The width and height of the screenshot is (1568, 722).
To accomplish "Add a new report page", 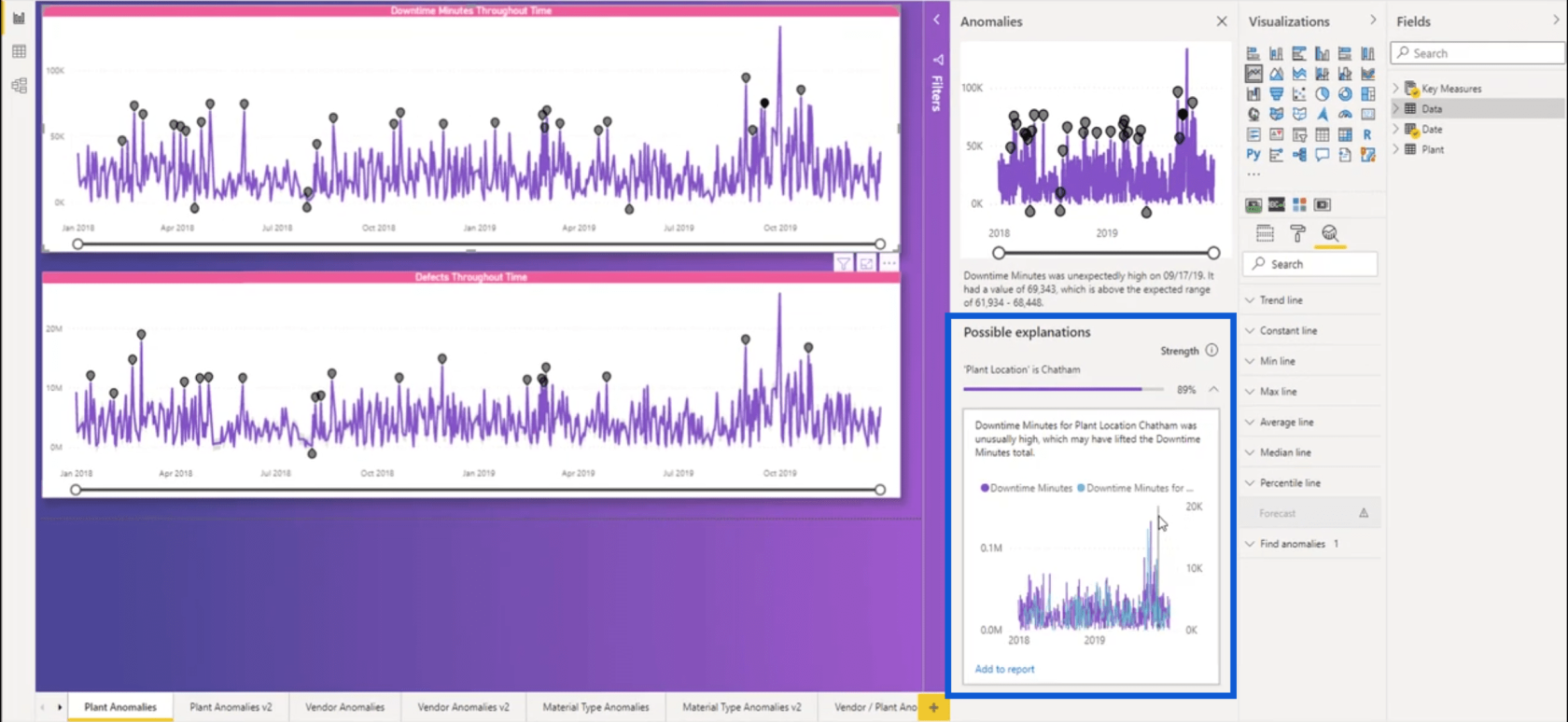I will pyautogui.click(x=933, y=707).
